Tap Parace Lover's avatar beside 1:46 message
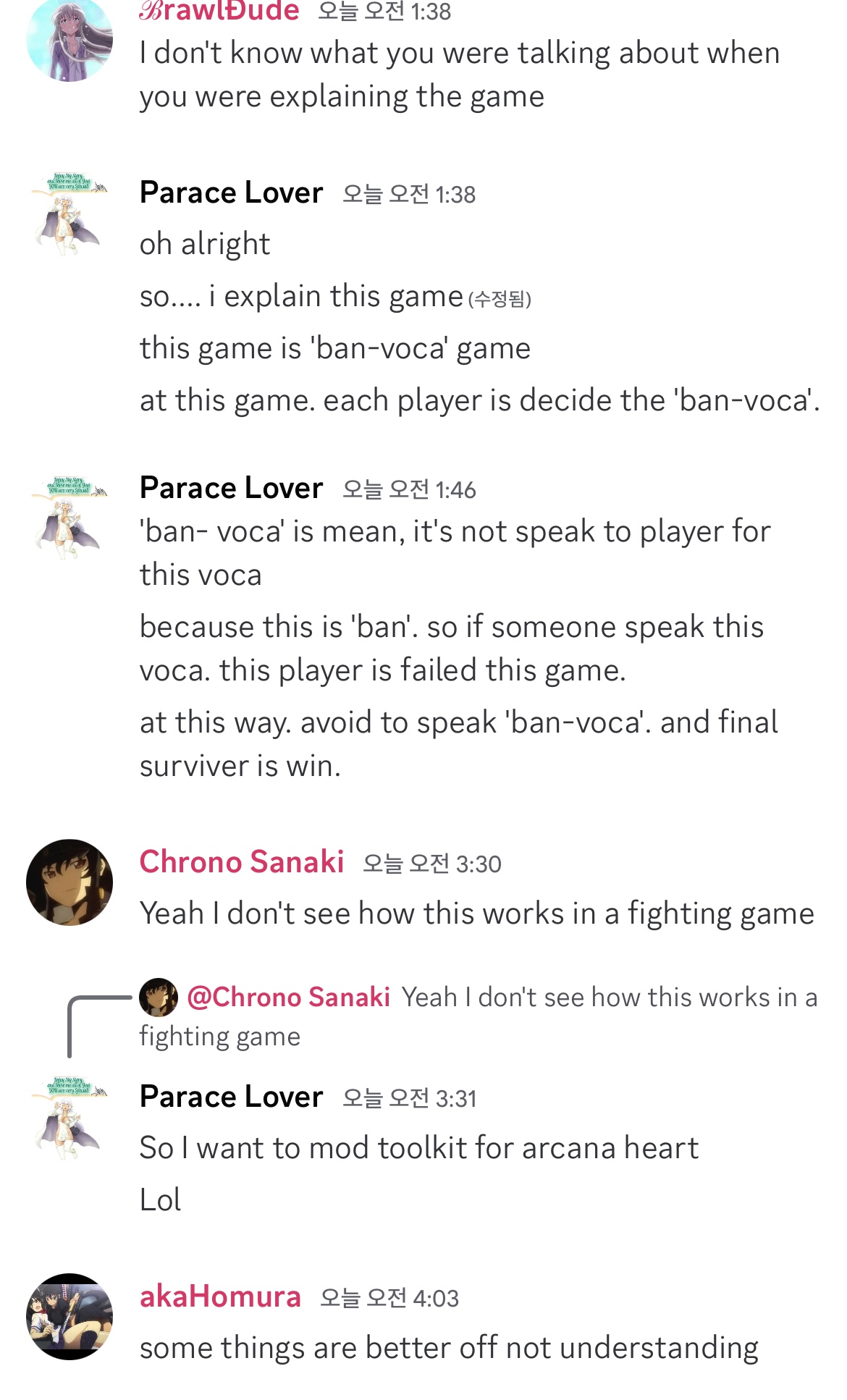The image size is (847, 1400). [69, 517]
